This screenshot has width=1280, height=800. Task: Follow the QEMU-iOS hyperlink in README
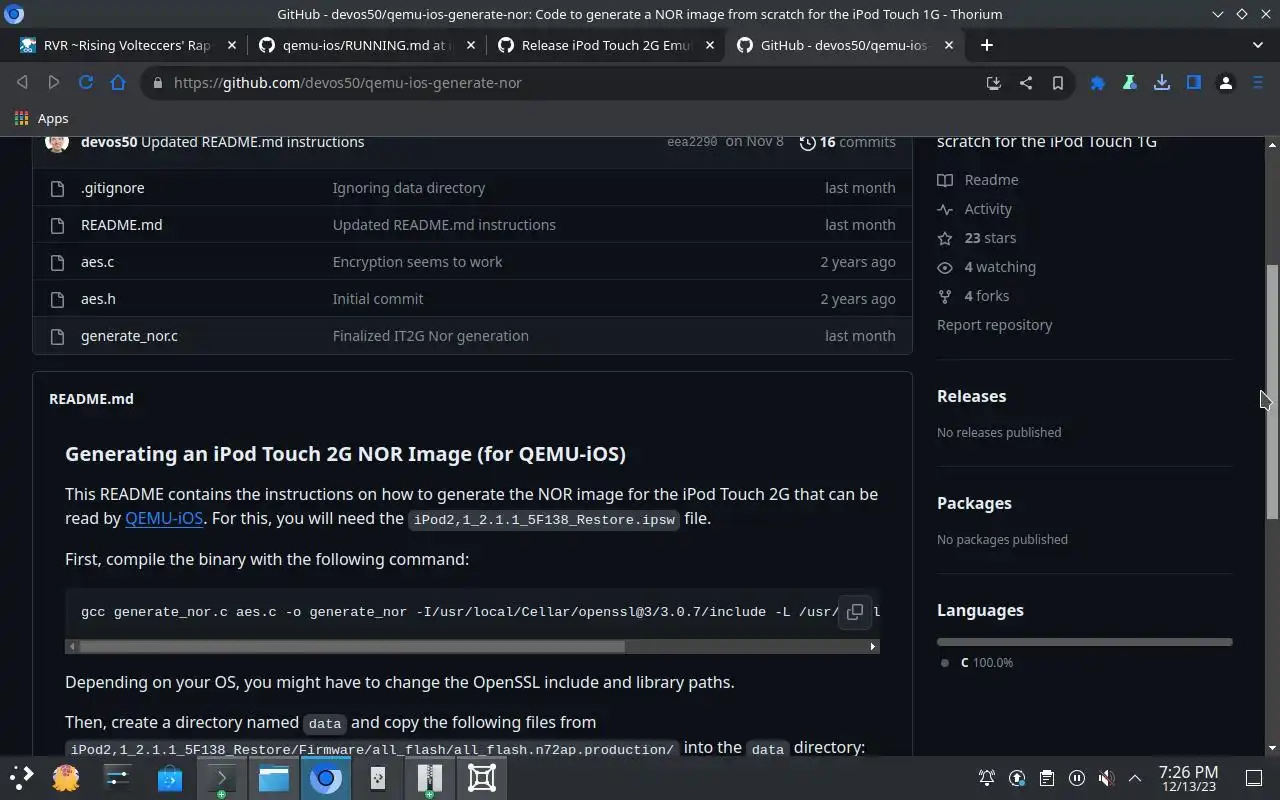pos(164,518)
